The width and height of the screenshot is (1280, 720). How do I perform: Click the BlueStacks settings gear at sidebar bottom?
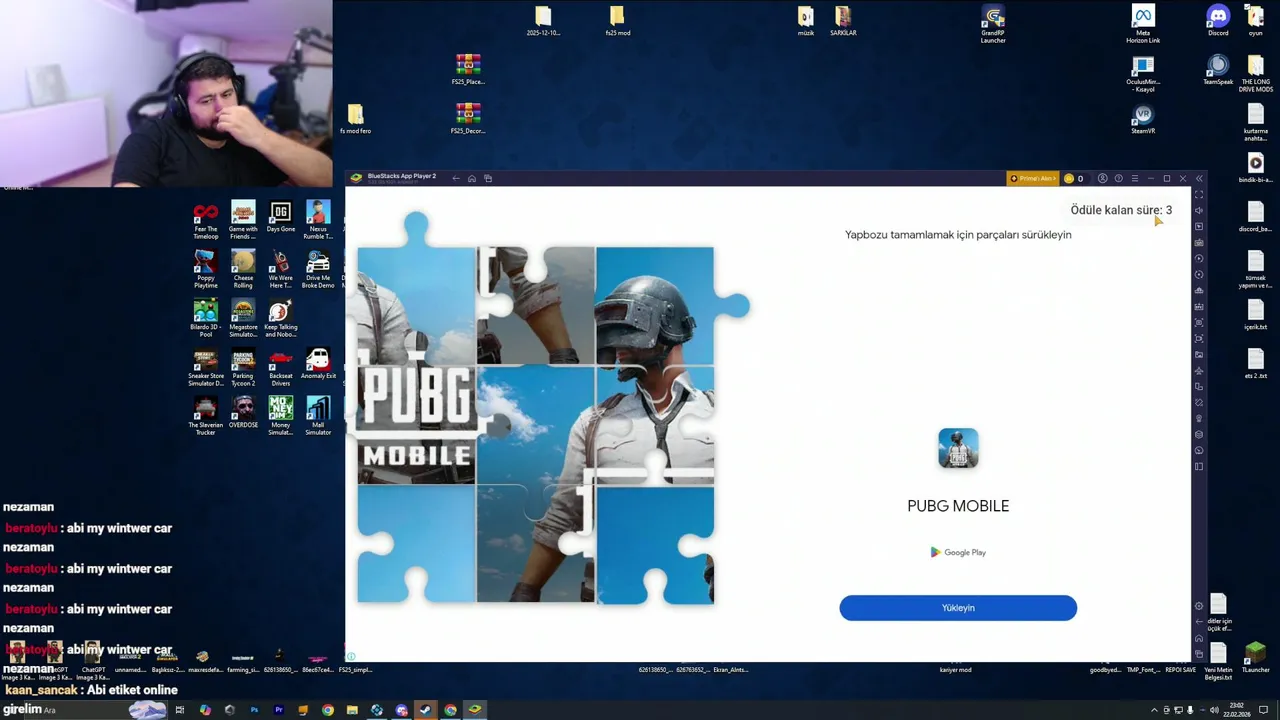coord(1199,606)
